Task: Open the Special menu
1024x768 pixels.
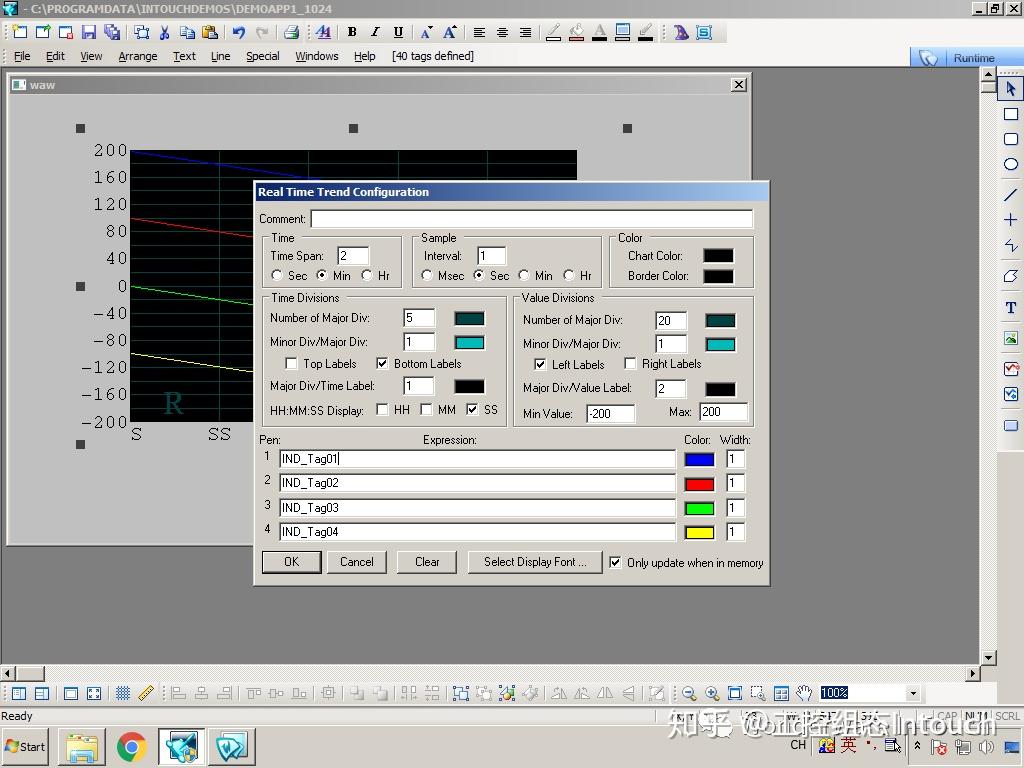Action: 262,56
